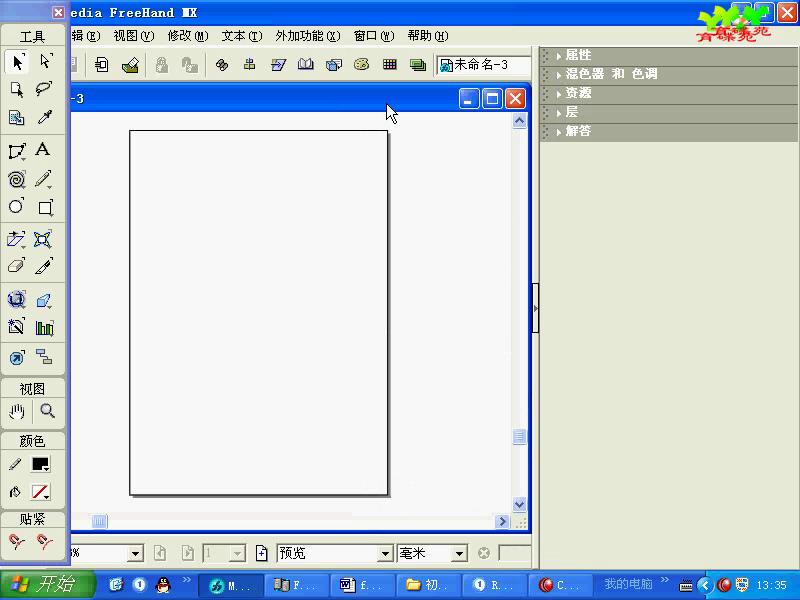Open the 视图 menu
Image resolution: width=800 pixels, height=600 pixels.
(134, 36)
